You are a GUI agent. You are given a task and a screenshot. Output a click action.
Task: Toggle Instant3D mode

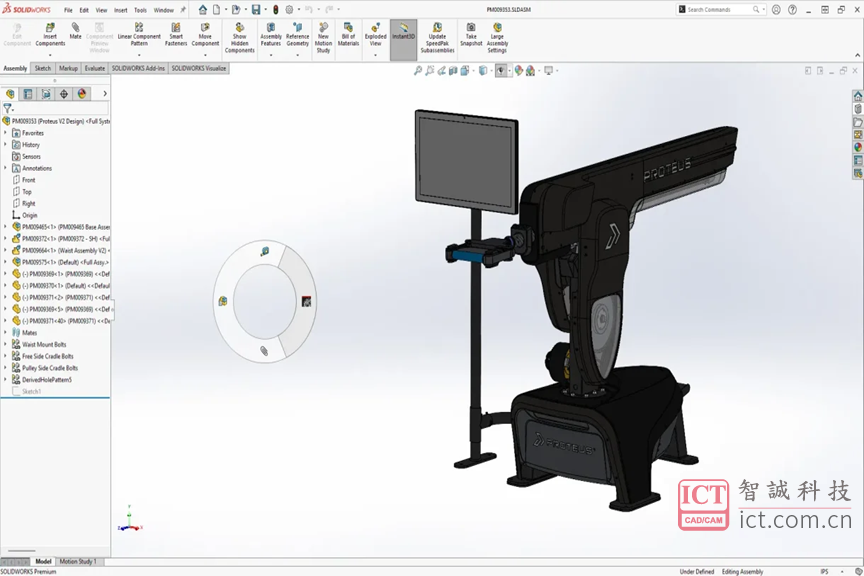pyautogui.click(x=403, y=40)
